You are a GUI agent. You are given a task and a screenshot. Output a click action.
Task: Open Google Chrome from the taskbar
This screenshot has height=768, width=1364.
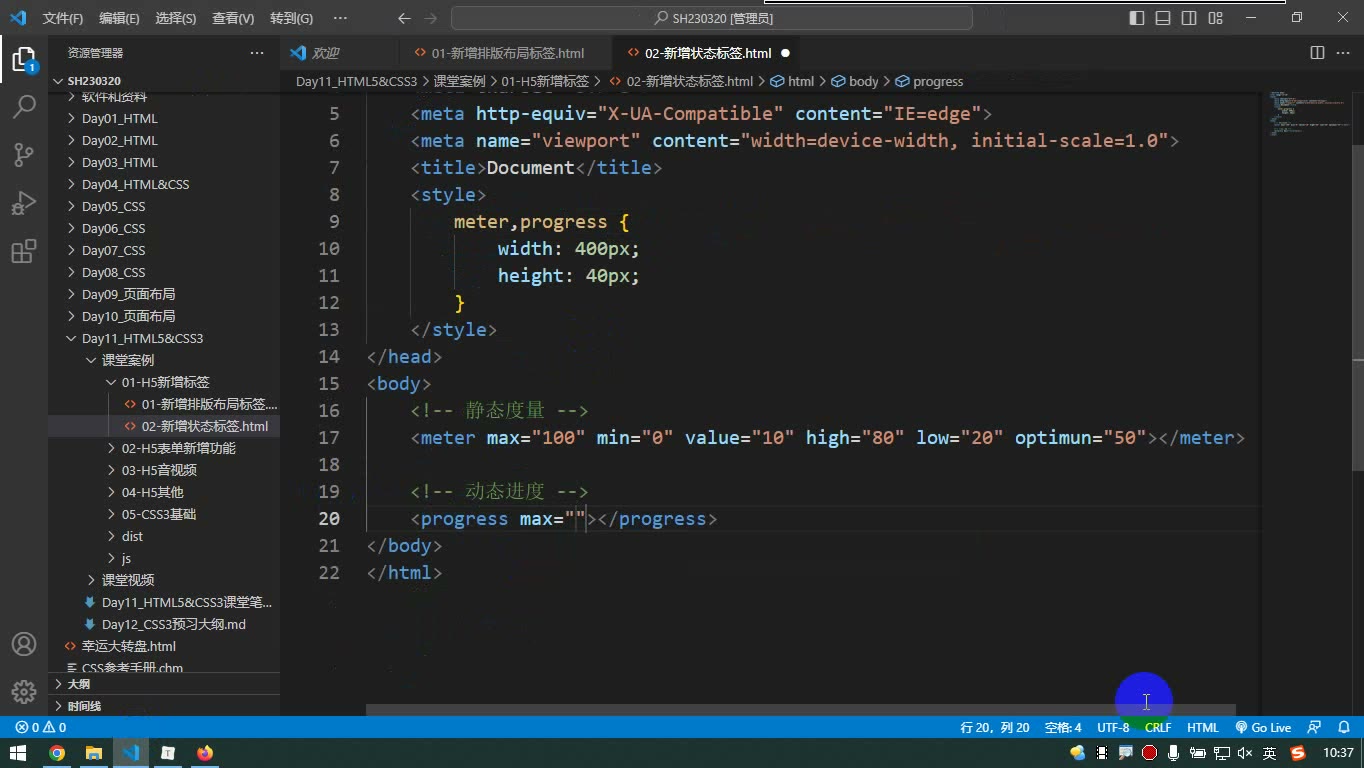tap(57, 753)
